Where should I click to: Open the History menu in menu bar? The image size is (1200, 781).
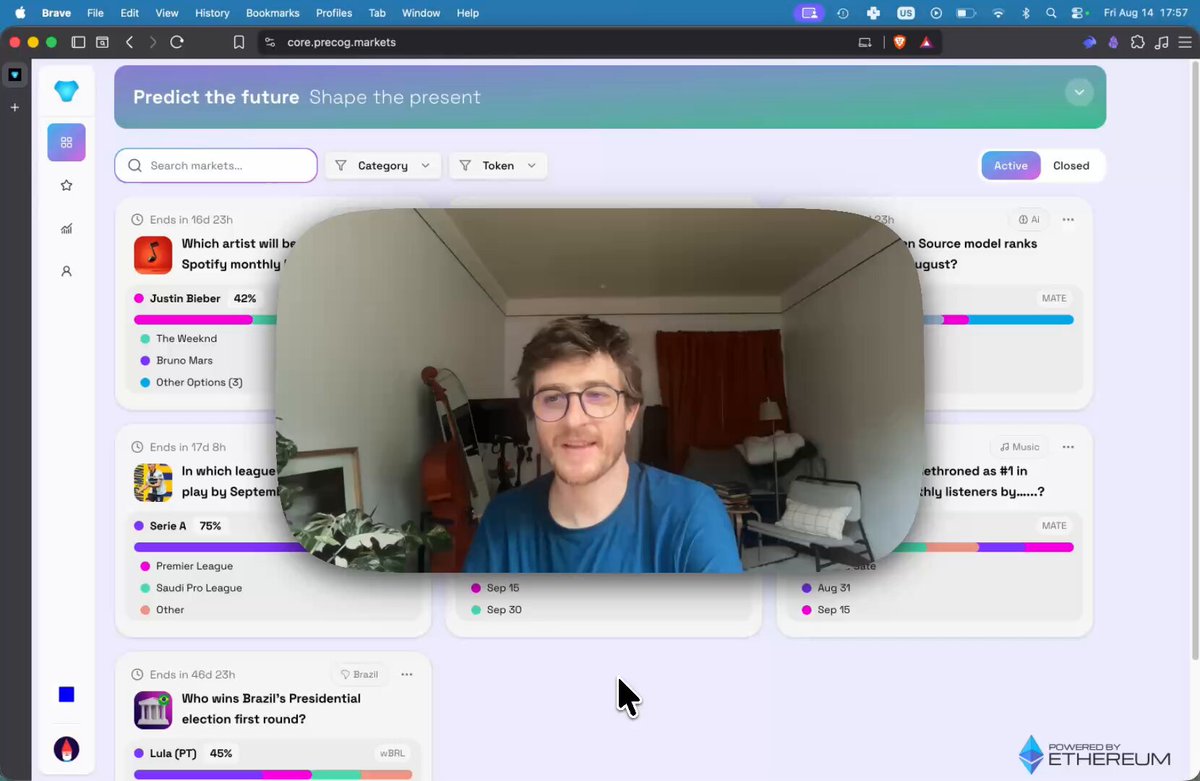pos(212,13)
